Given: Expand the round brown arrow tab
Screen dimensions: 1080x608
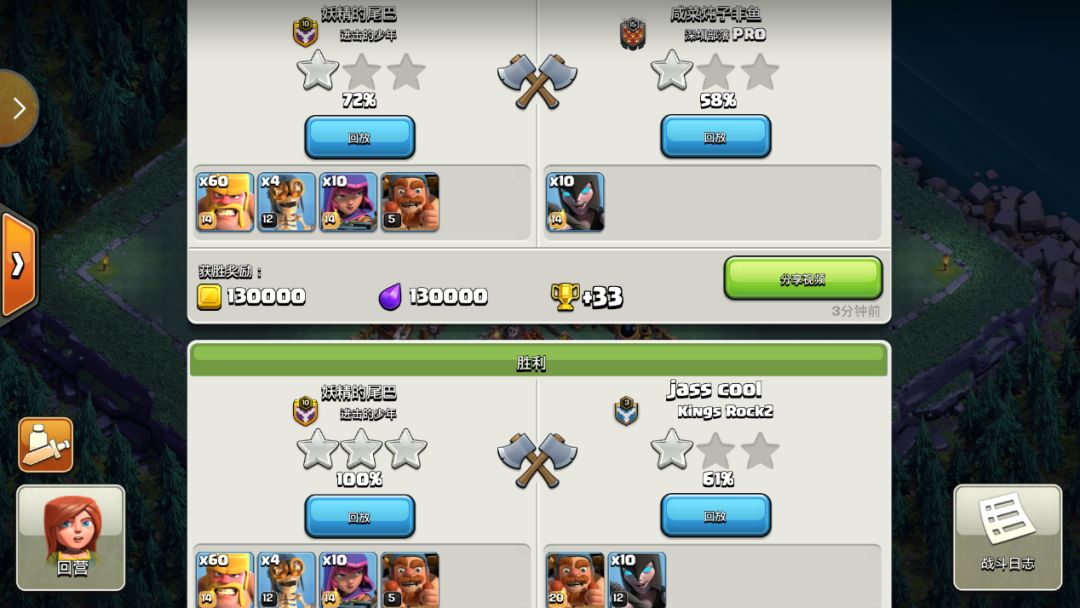Looking at the screenshot, I should tap(19, 108).
